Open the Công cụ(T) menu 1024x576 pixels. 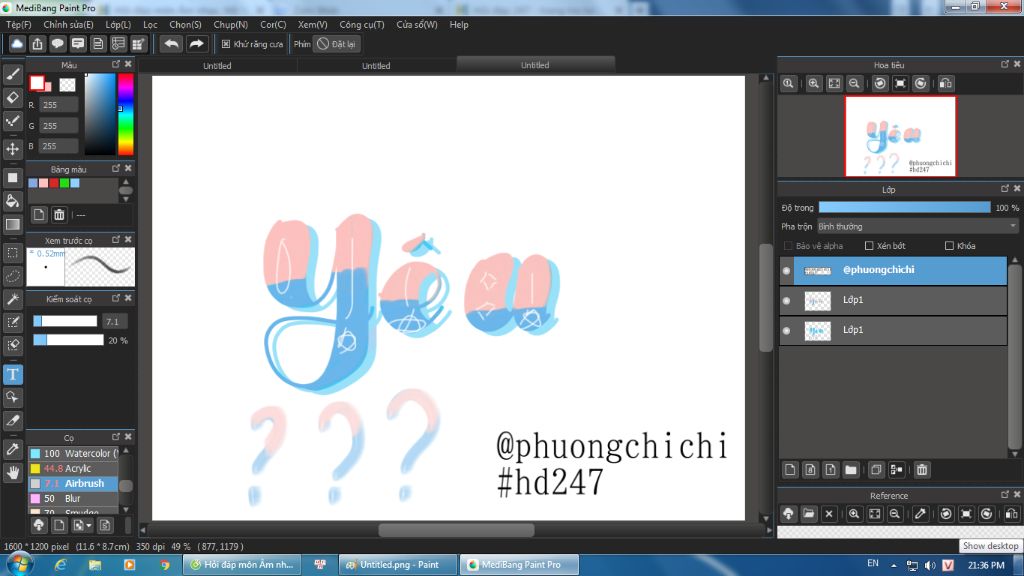coord(362,25)
